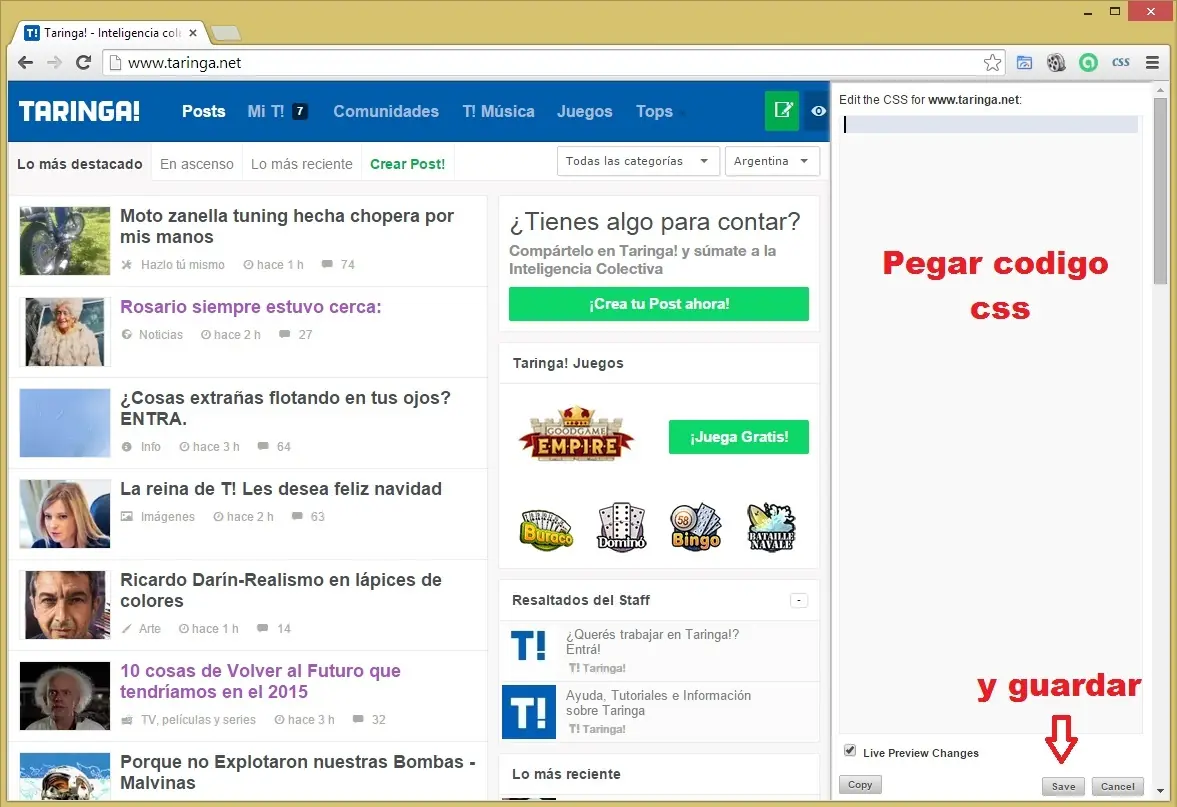Open Chrome hamburger menu
Screen dimensions: 1177x807
(x=1152, y=63)
